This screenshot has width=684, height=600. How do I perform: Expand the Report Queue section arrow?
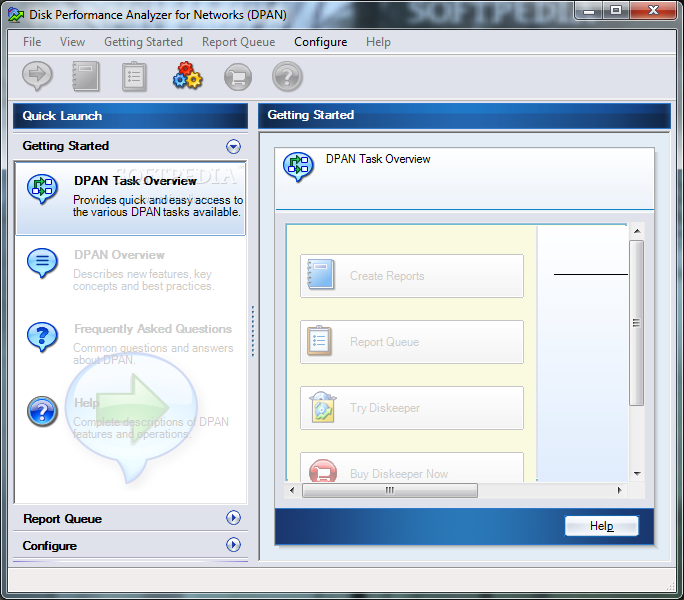click(233, 518)
